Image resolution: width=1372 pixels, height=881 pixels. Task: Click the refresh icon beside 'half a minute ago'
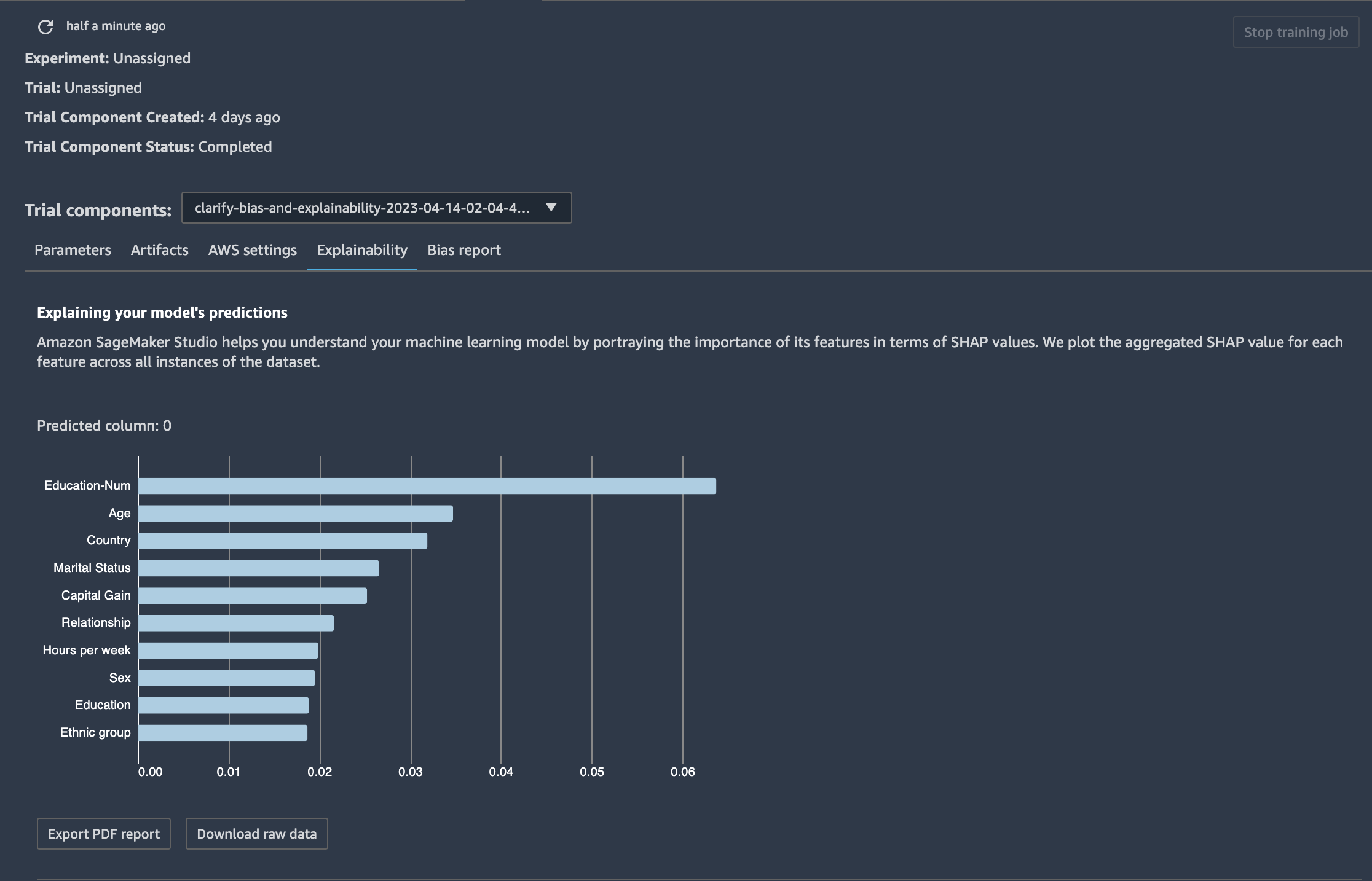click(x=45, y=26)
